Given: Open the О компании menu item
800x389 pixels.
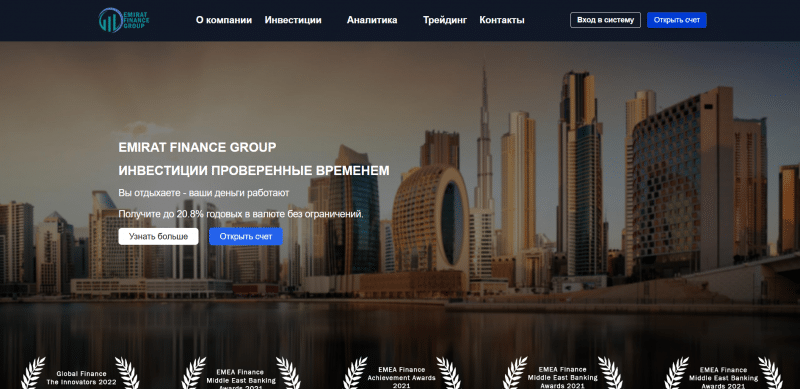Looking at the screenshot, I should tap(224, 20).
